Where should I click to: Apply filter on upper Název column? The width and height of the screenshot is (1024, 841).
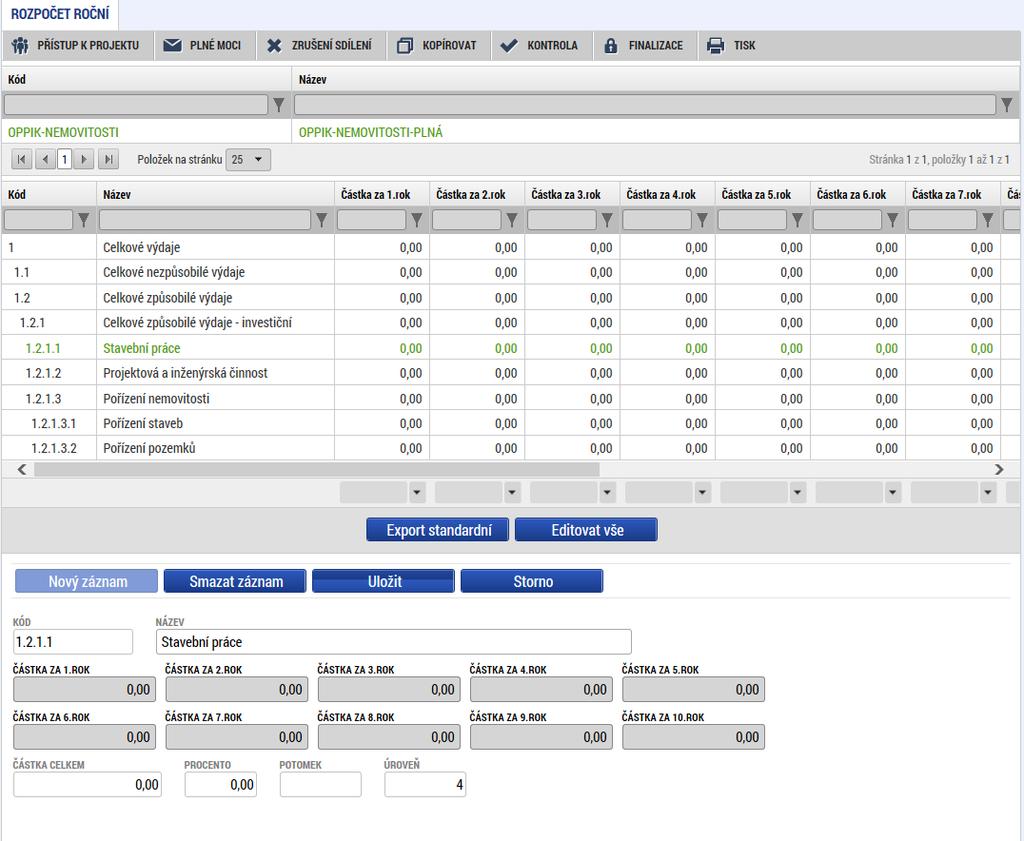(1006, 104)
